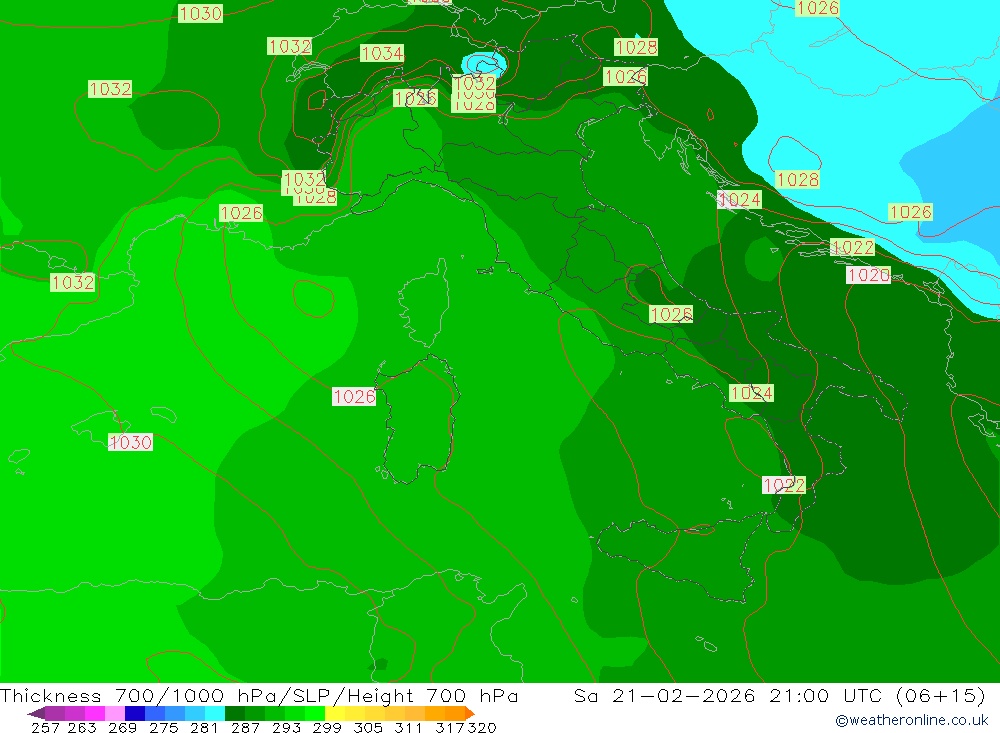The width and height of the screenshot is (1000, 733).
Task: Click the small cyan patch in the Alps
Action: point(485,64)
